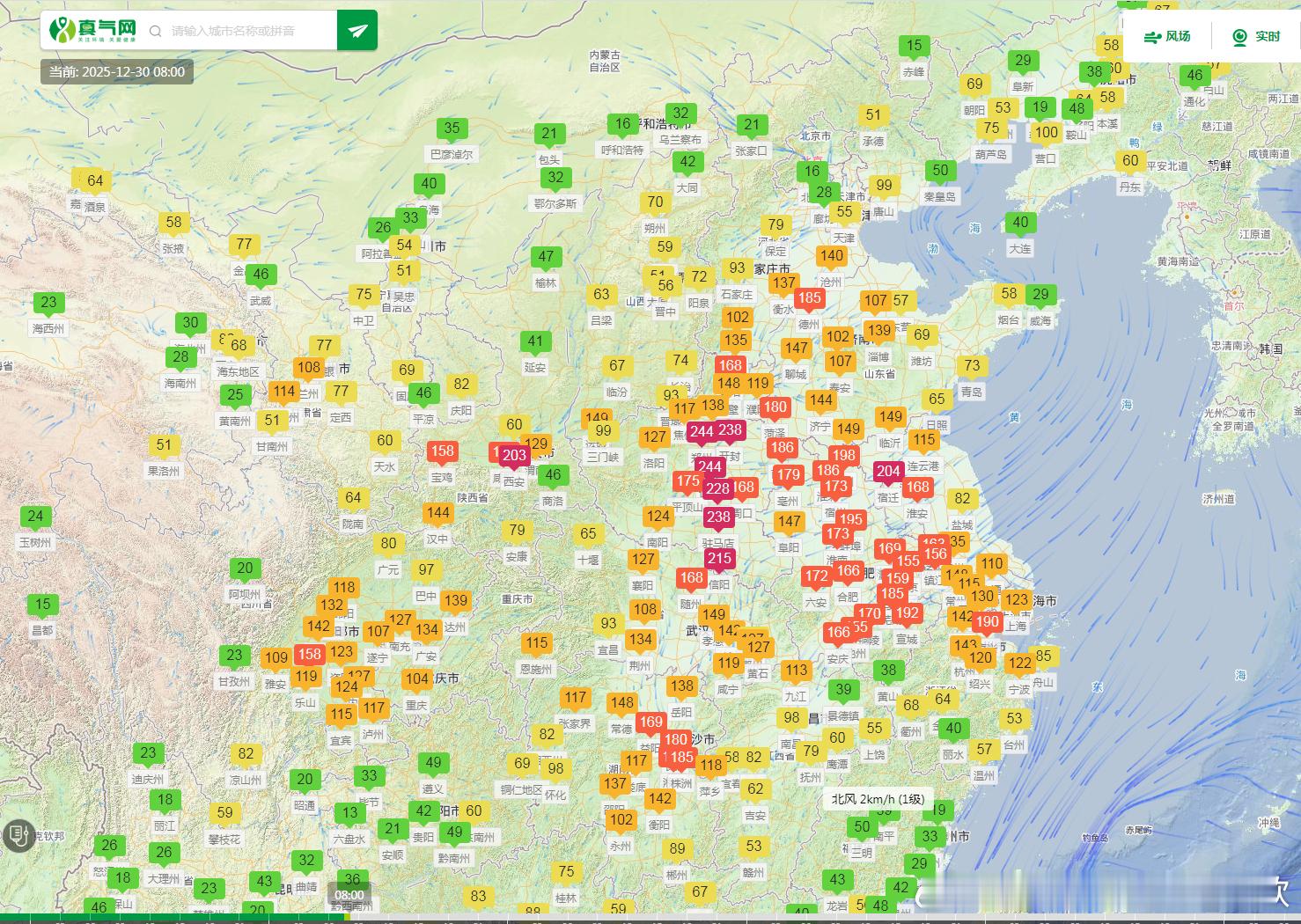This screenshot has height=924, width=1301.
Task: Click the wind tooltip 北风 2km/h (1级)
Action: (878, 799)
